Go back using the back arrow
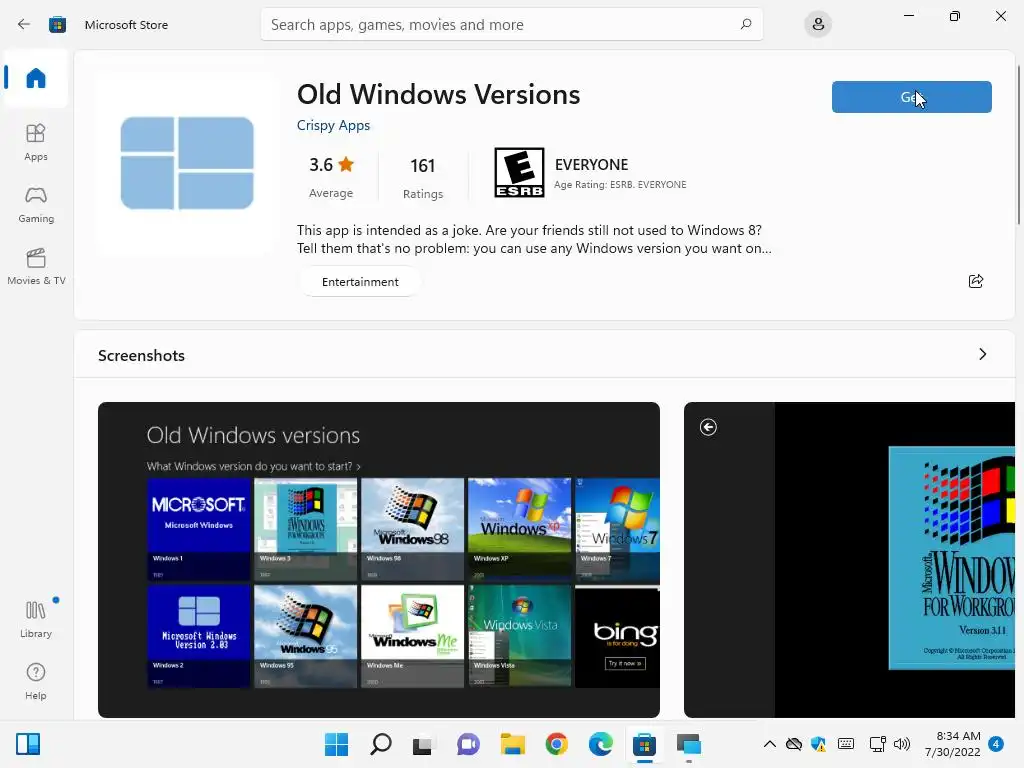 point(24,25)
